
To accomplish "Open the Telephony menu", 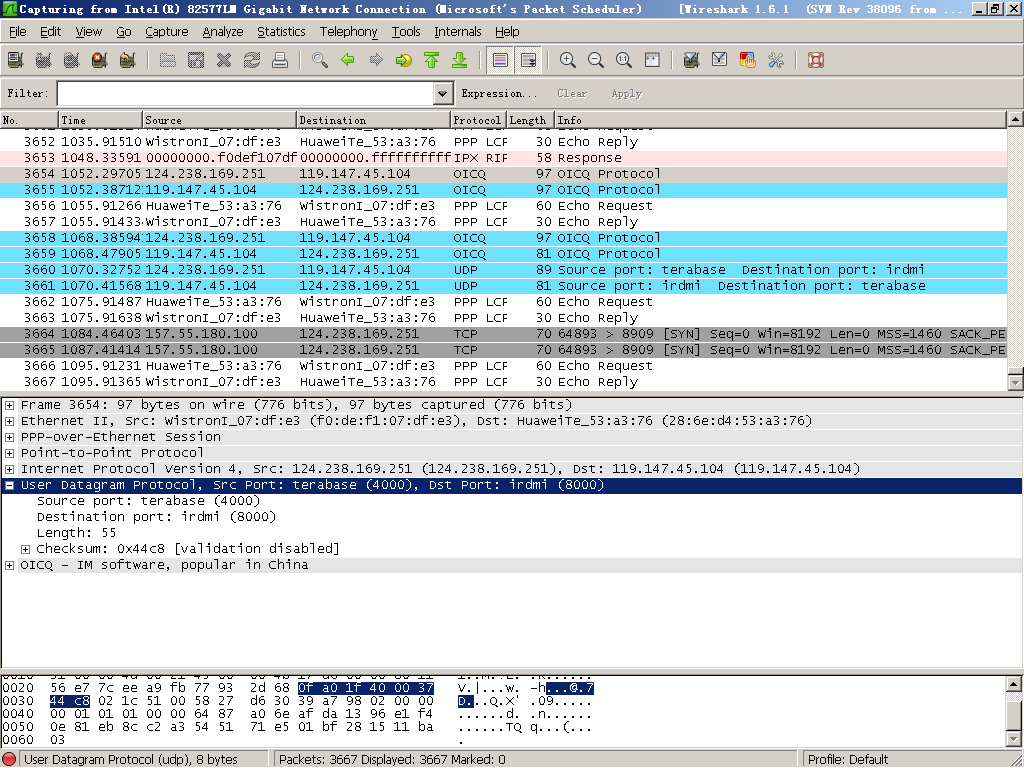I will tap(348, 31).
